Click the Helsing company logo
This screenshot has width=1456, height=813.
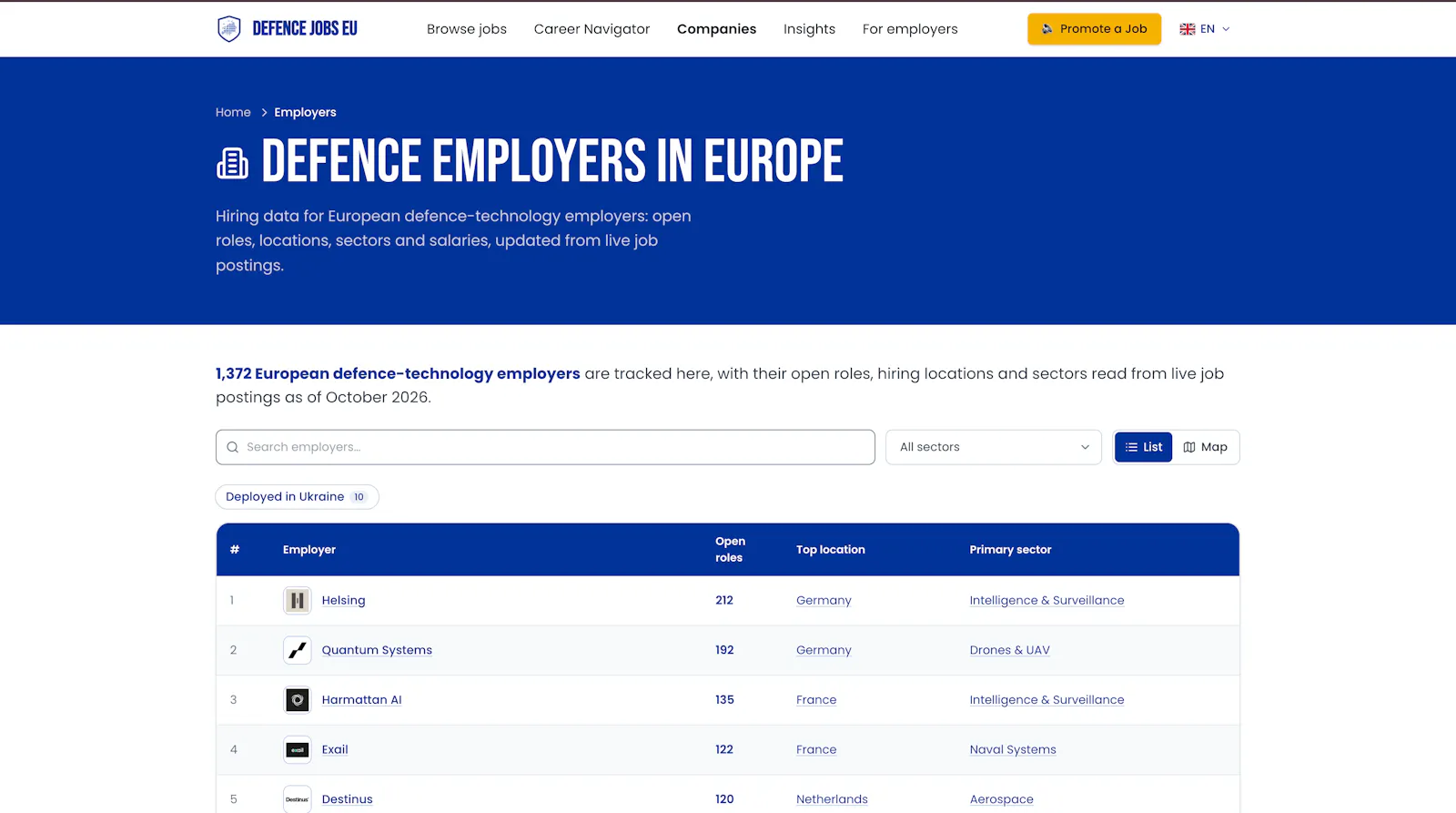click(x=298, y=601)
